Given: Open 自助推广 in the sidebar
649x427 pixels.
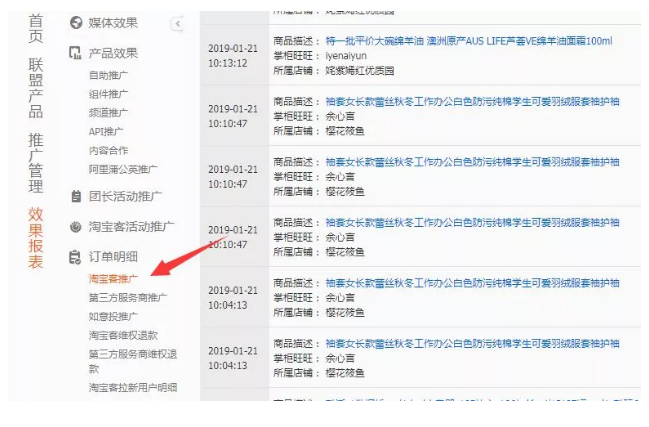Looking at the screenshot, I should click(108, 75).
